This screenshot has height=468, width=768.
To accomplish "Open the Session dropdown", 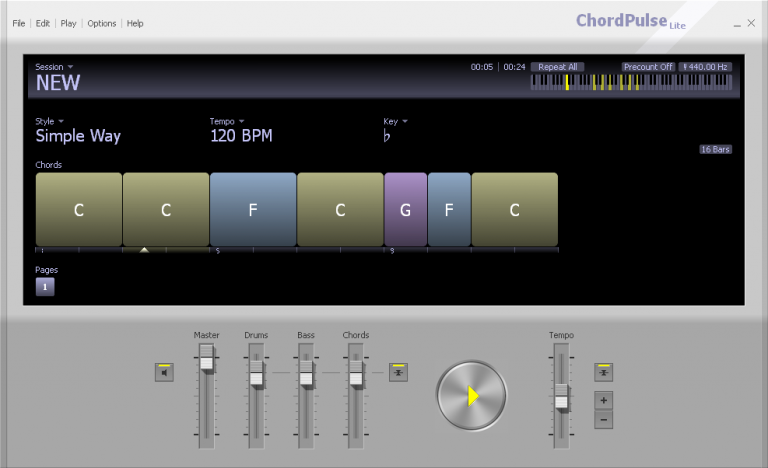I will point(54,67).
